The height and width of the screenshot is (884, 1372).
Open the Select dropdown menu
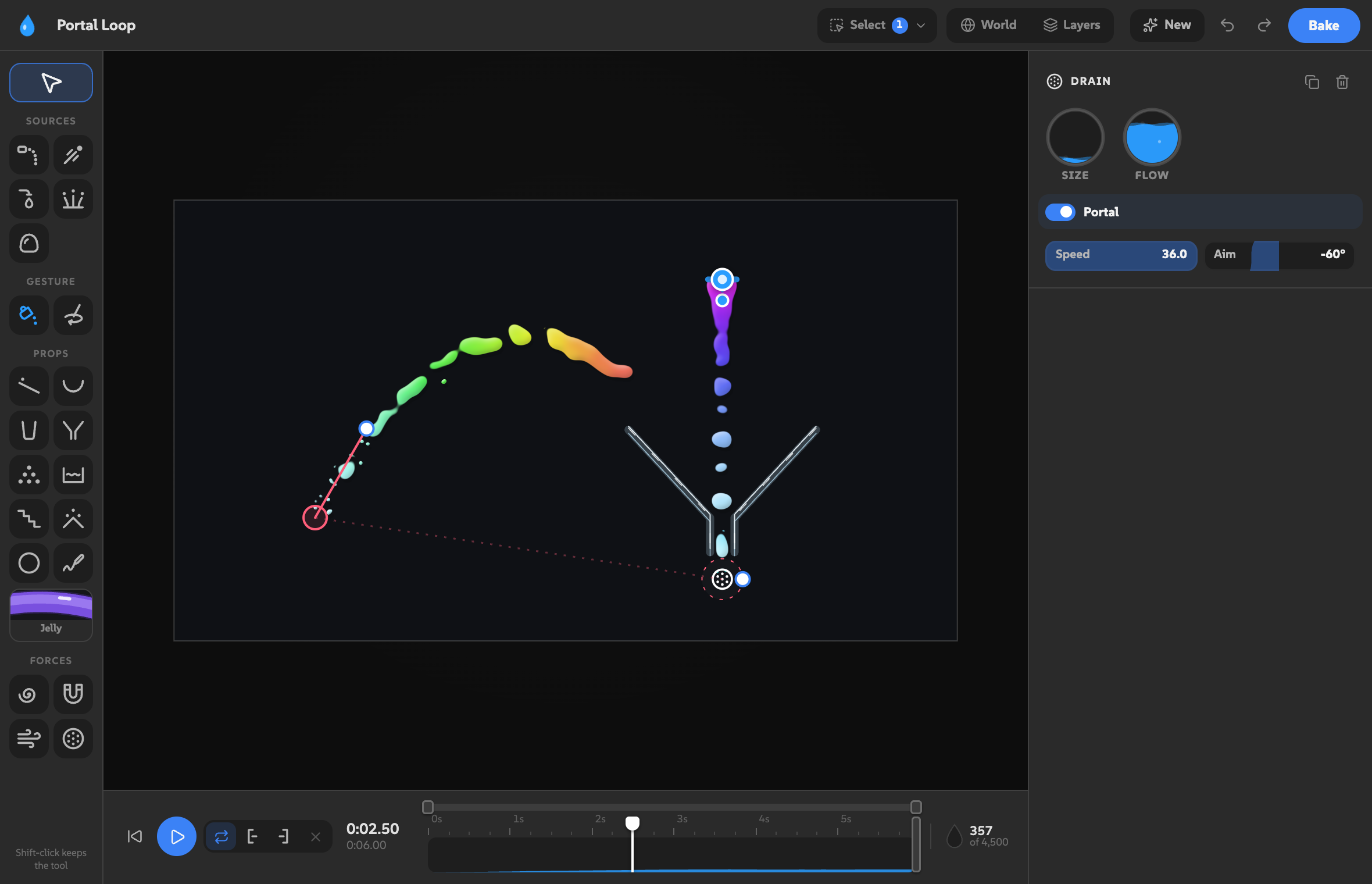tap(877, 25)
